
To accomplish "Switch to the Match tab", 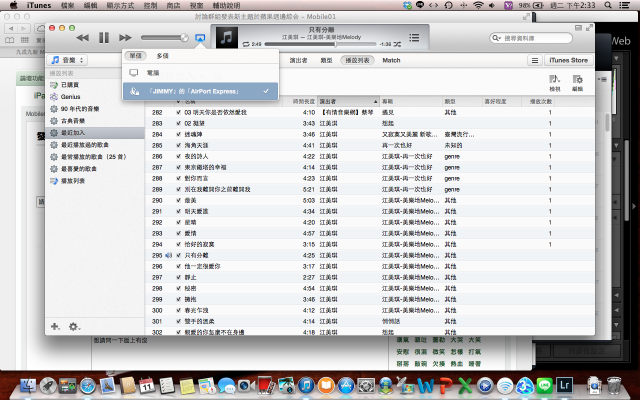I will click(x=391, y=60).
